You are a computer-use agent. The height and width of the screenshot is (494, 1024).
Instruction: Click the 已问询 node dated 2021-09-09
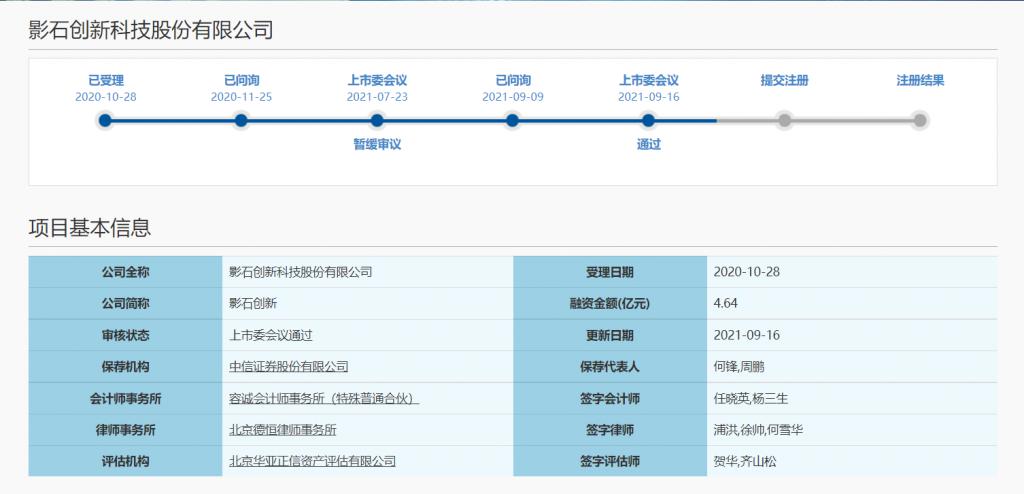click(x=513, y=120)
